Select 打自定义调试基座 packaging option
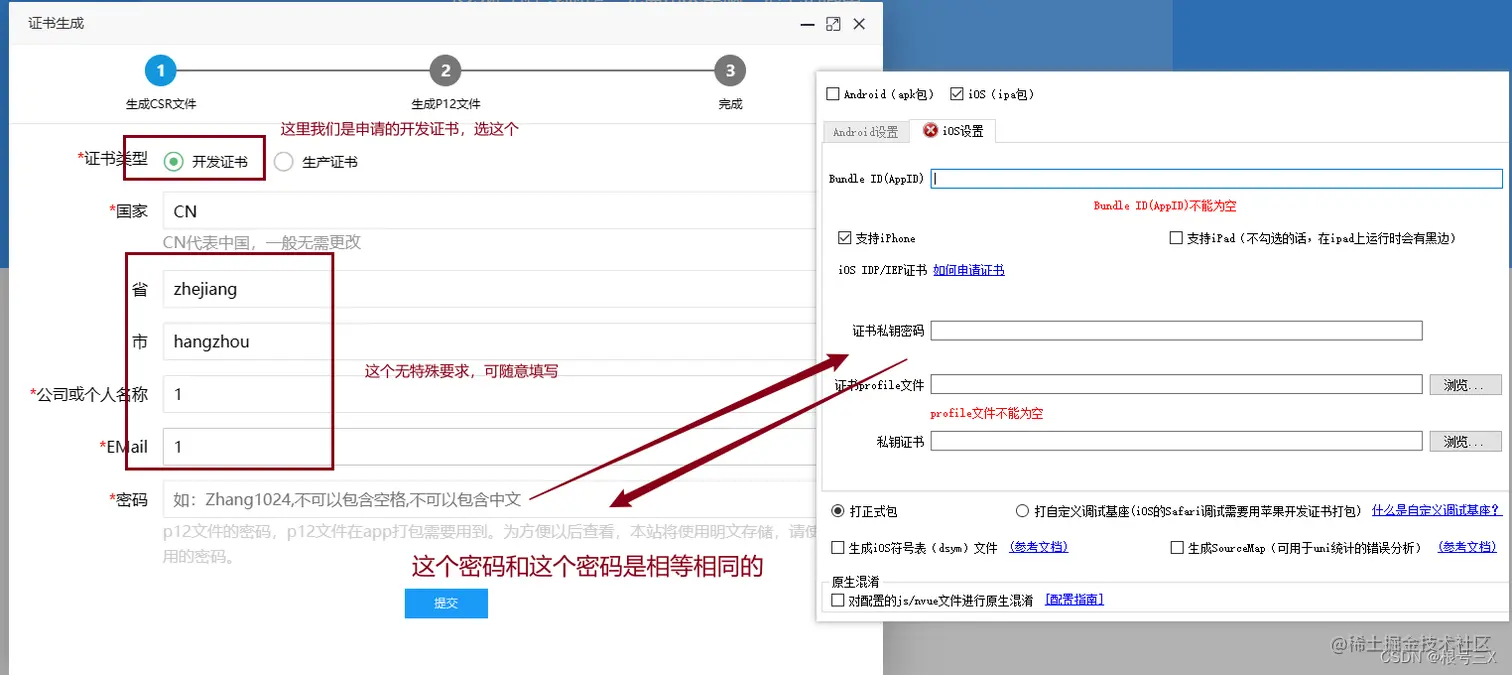1512x675 pixels. click(x=1022, y=510)
